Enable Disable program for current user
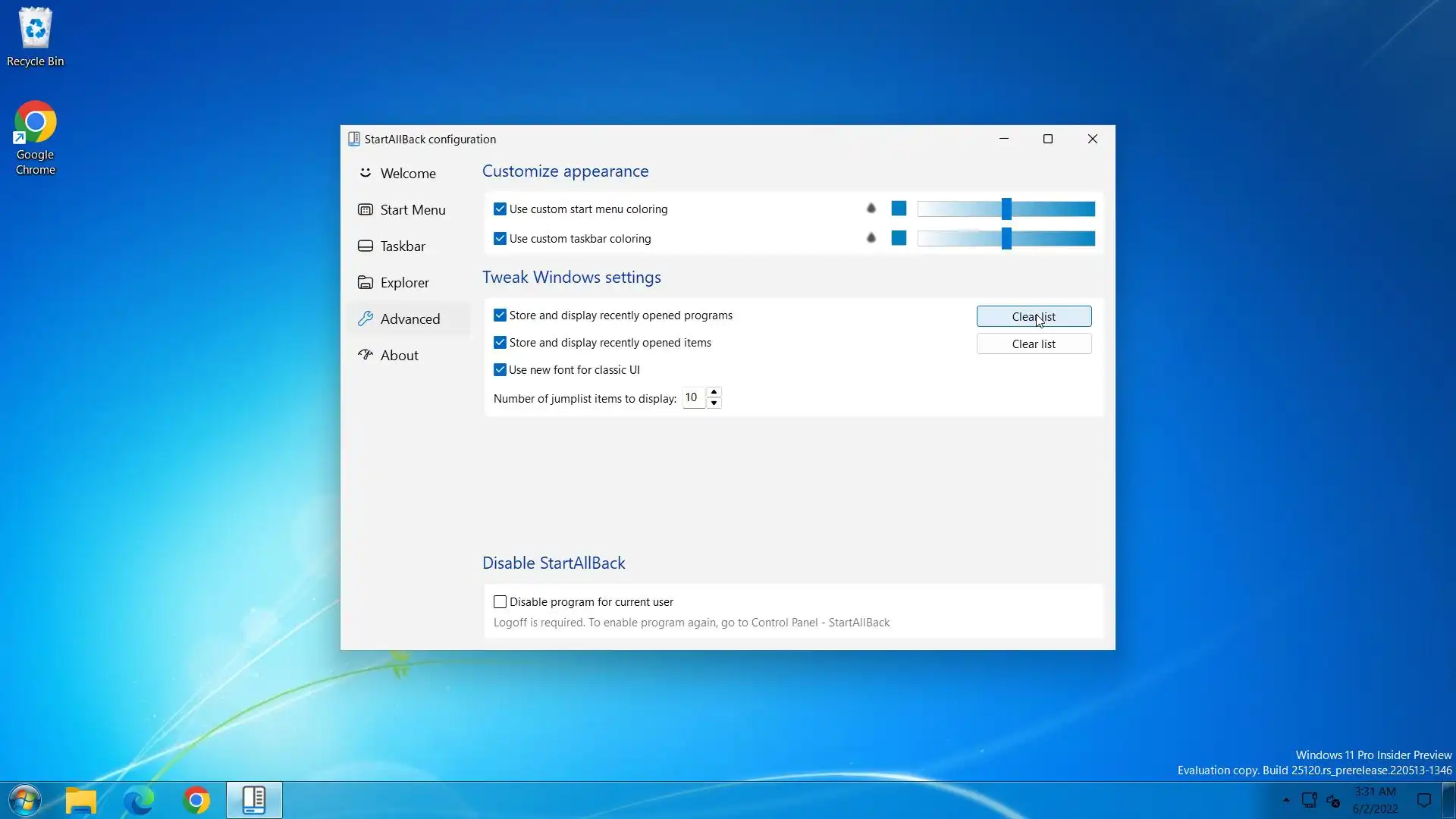This screenshot has height=819, width=1456. point(500,602)
